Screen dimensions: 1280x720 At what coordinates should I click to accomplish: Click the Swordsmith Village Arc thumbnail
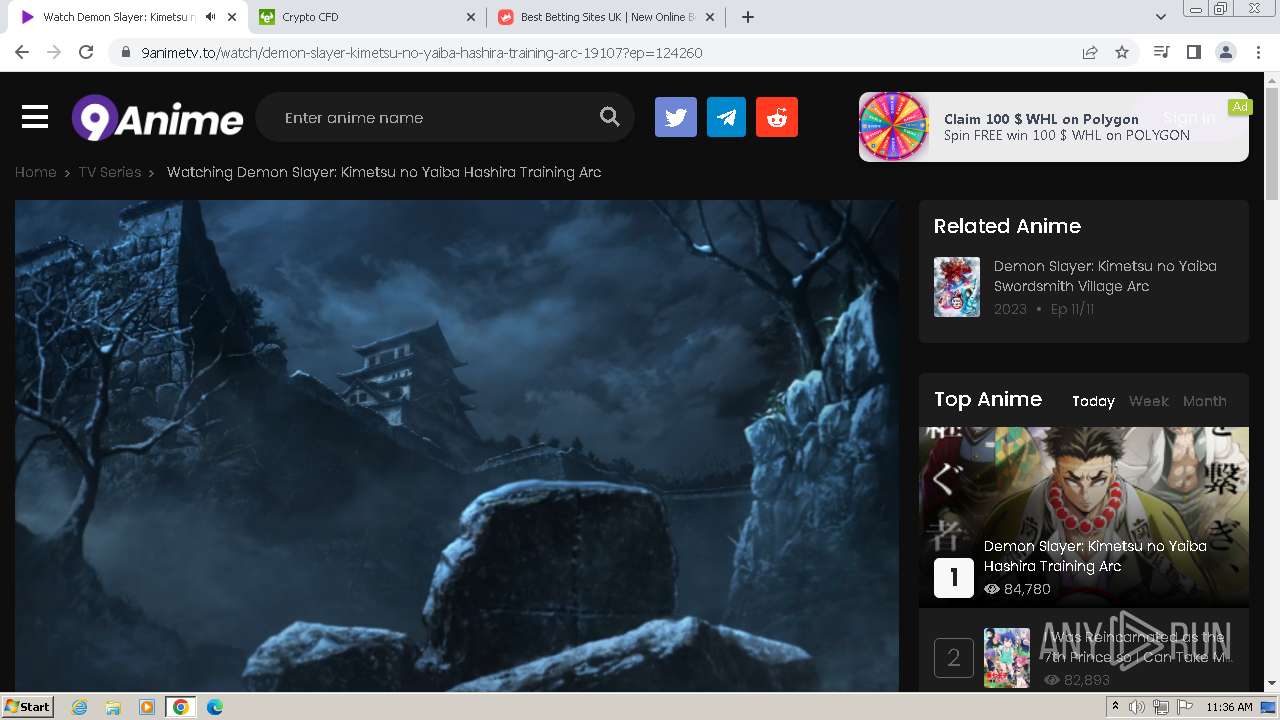[957, 287]
